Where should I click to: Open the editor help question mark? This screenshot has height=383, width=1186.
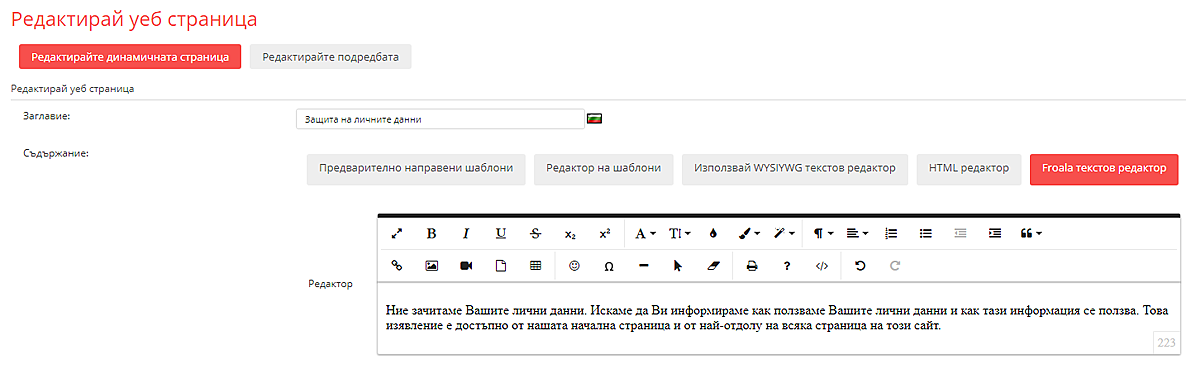pos(787,266)
